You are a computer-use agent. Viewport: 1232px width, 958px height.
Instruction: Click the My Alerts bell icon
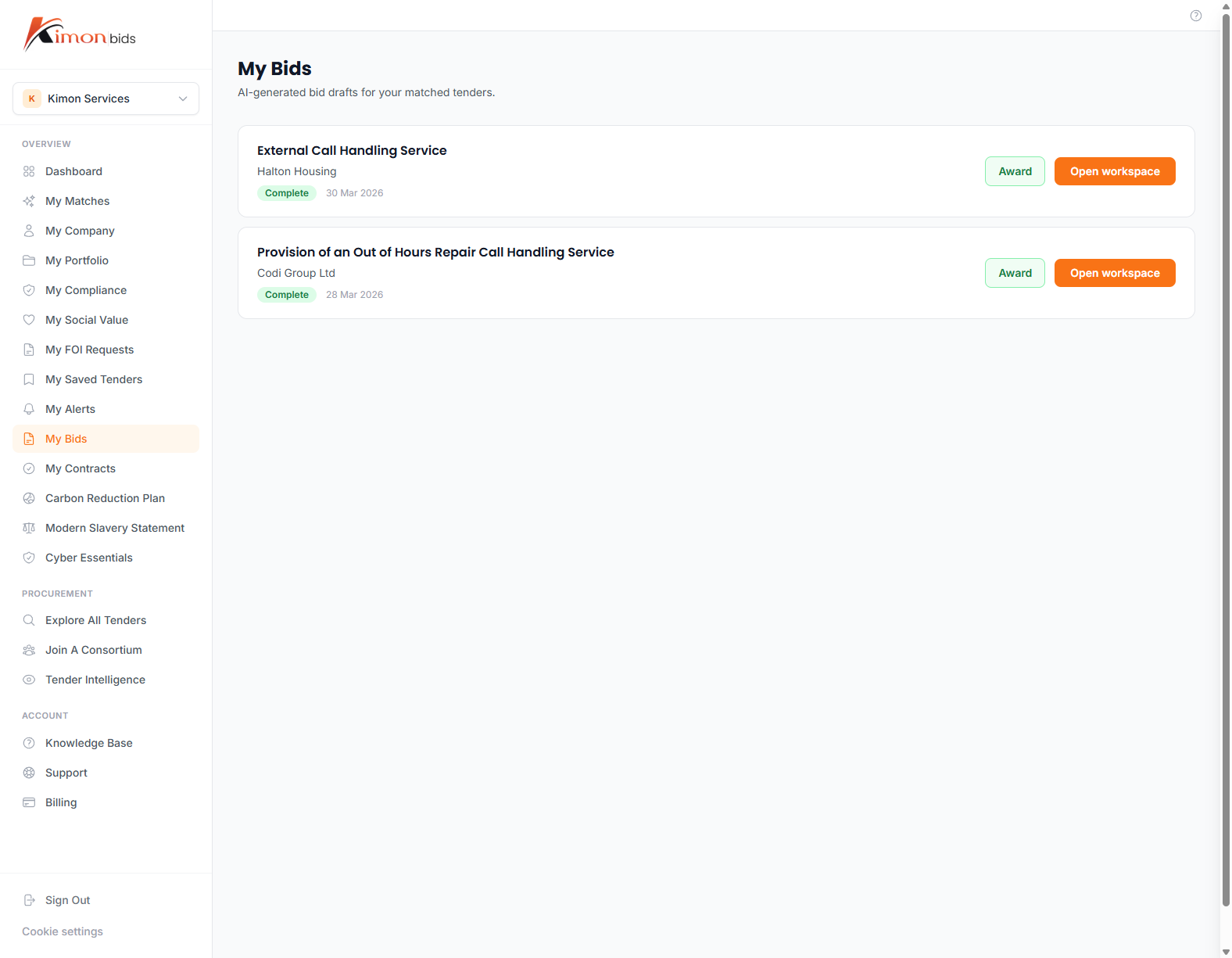click(x=29, y=409)
